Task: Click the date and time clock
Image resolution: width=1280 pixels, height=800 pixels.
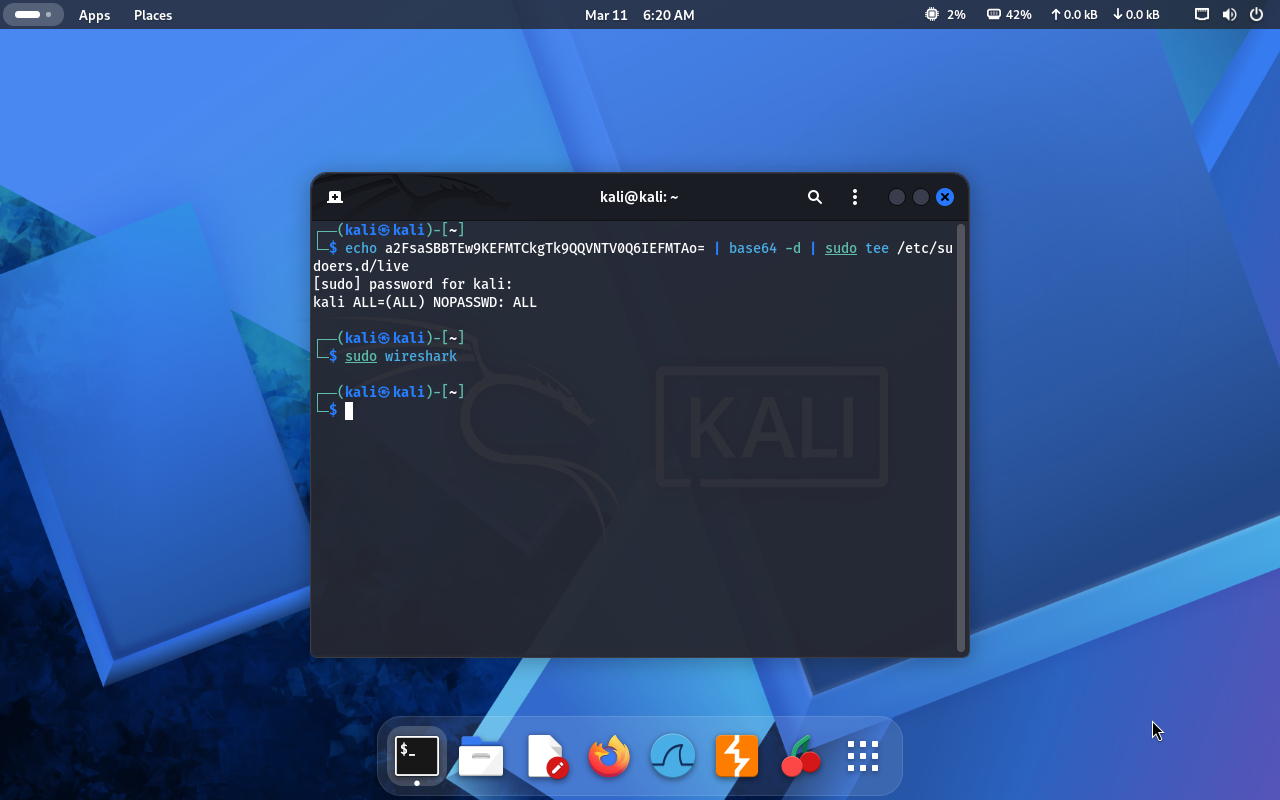Action: (639, 15)
